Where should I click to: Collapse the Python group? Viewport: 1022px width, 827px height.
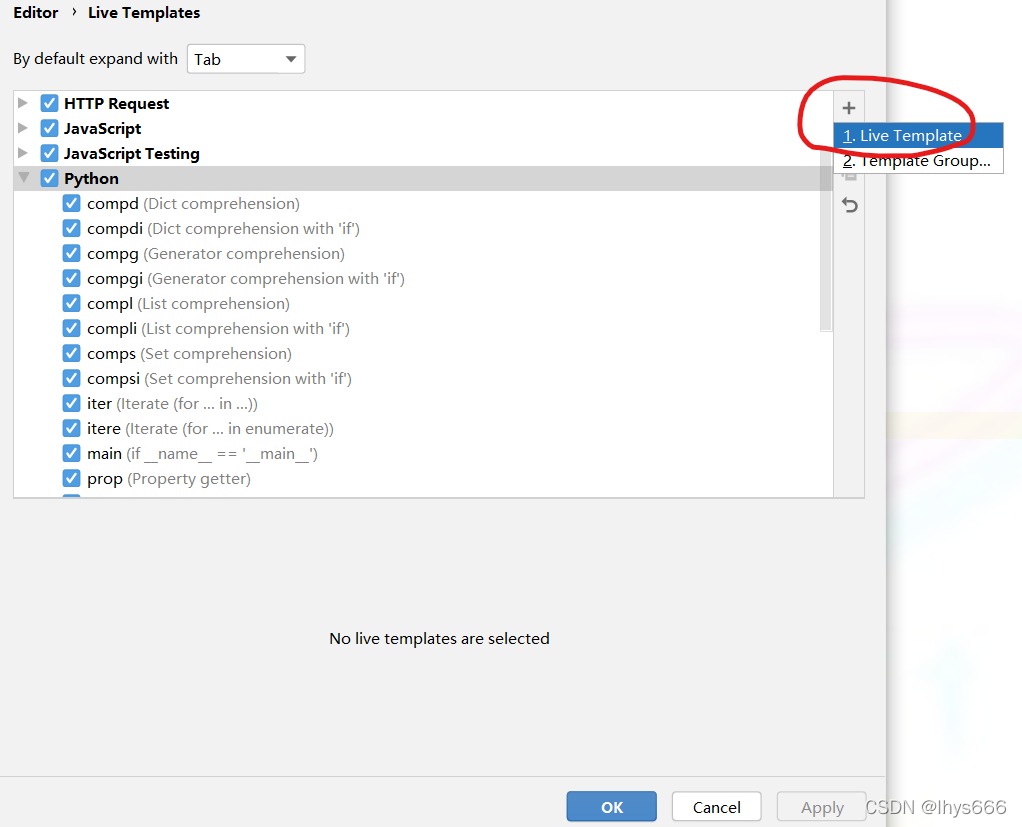[24, 177]
